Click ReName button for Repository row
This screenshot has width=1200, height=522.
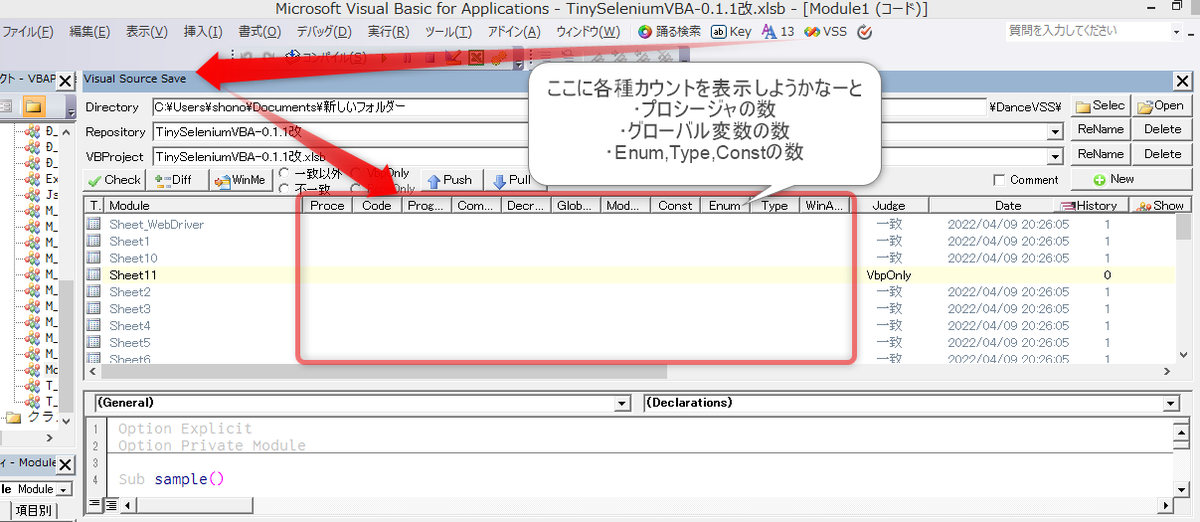[x=1100, y=129]
